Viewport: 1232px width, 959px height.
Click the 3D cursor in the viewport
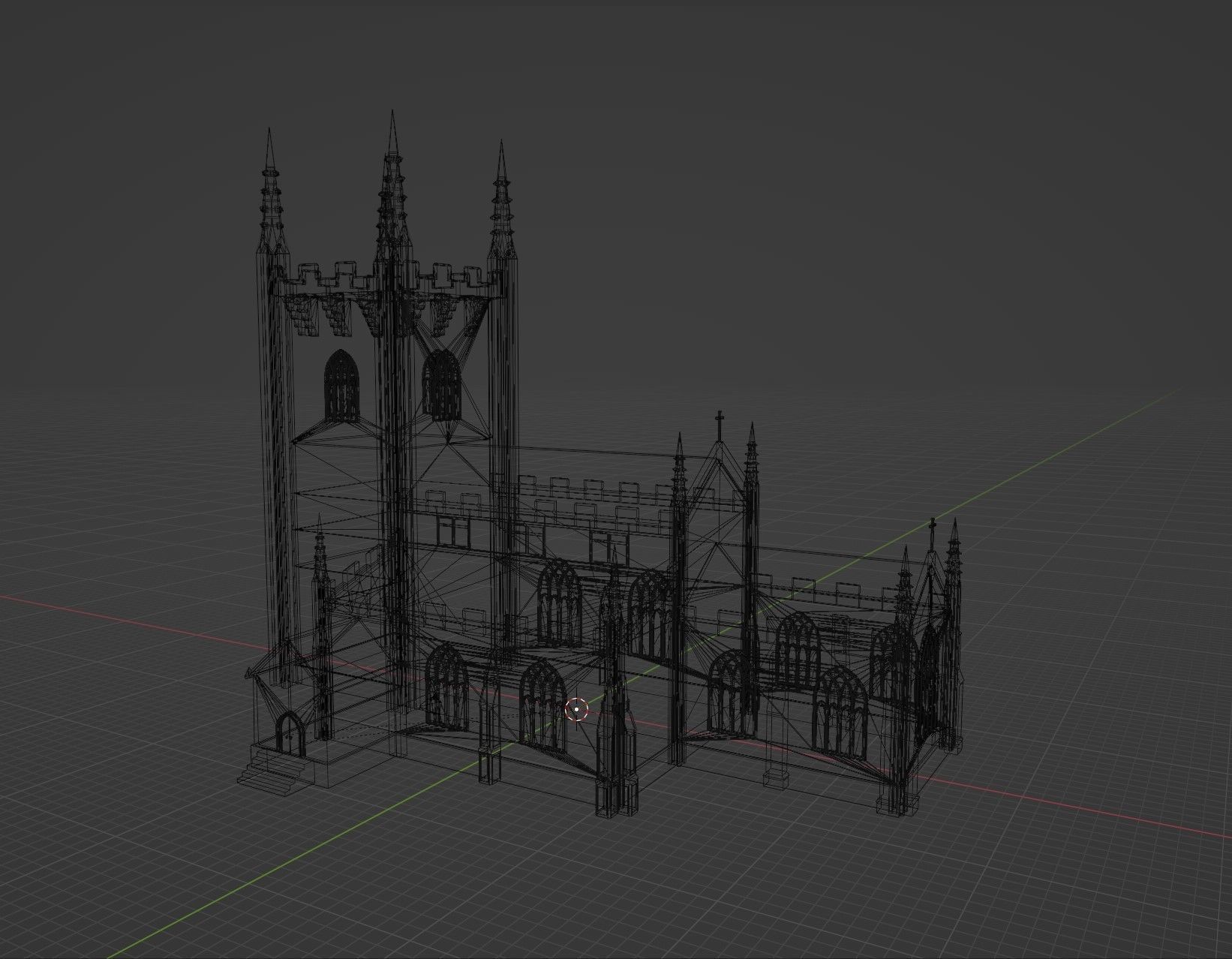point(575,709)
